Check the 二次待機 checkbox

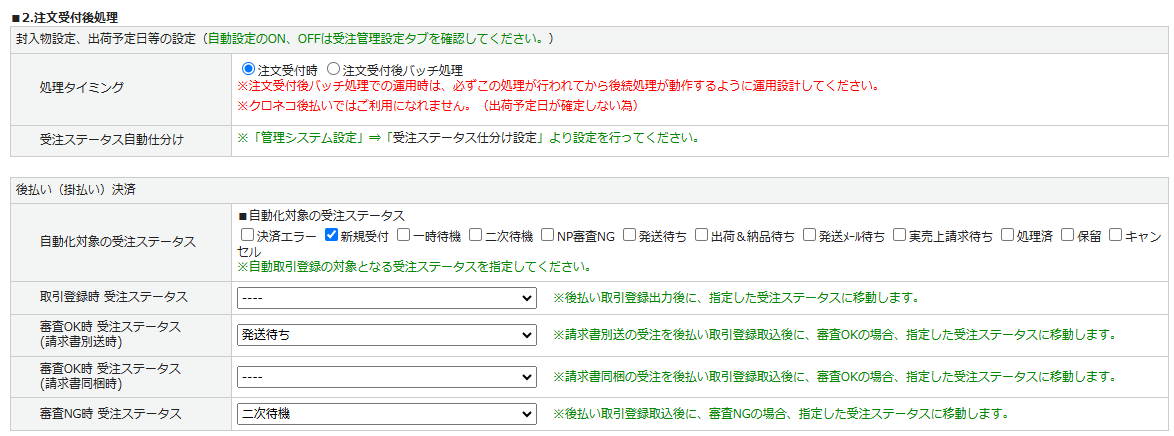[475, 236]
